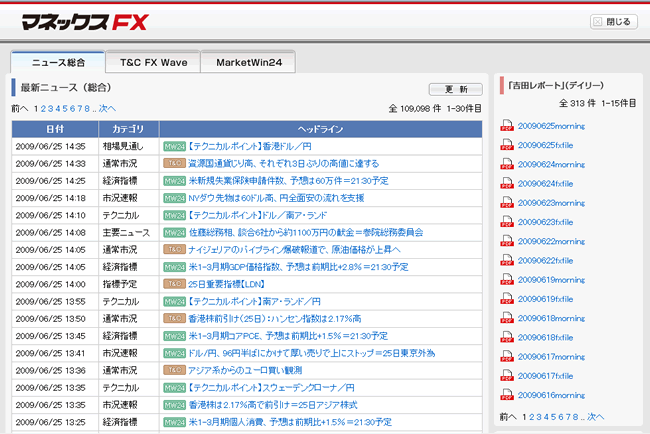Open headline 米1-3月期個人消費 article
This screenshot has width=650, height=434.
coord(290,422)
